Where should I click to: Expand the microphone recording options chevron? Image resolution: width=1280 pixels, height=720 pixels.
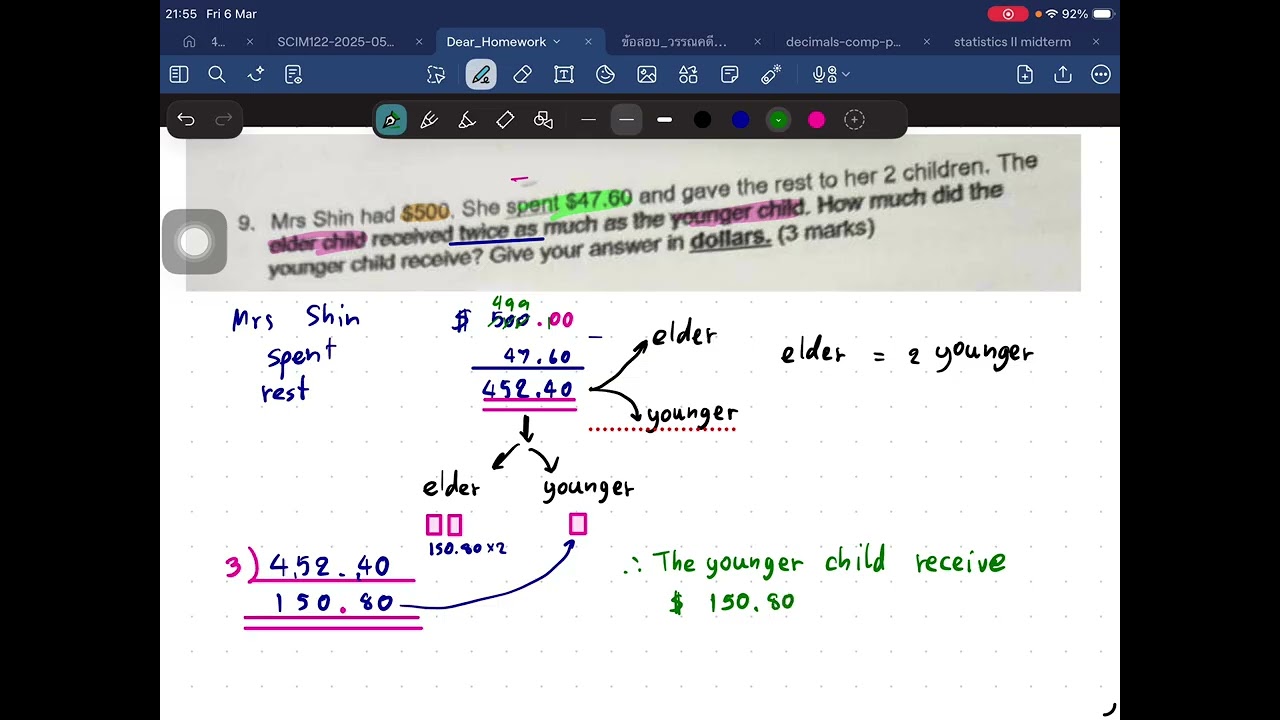846,74
